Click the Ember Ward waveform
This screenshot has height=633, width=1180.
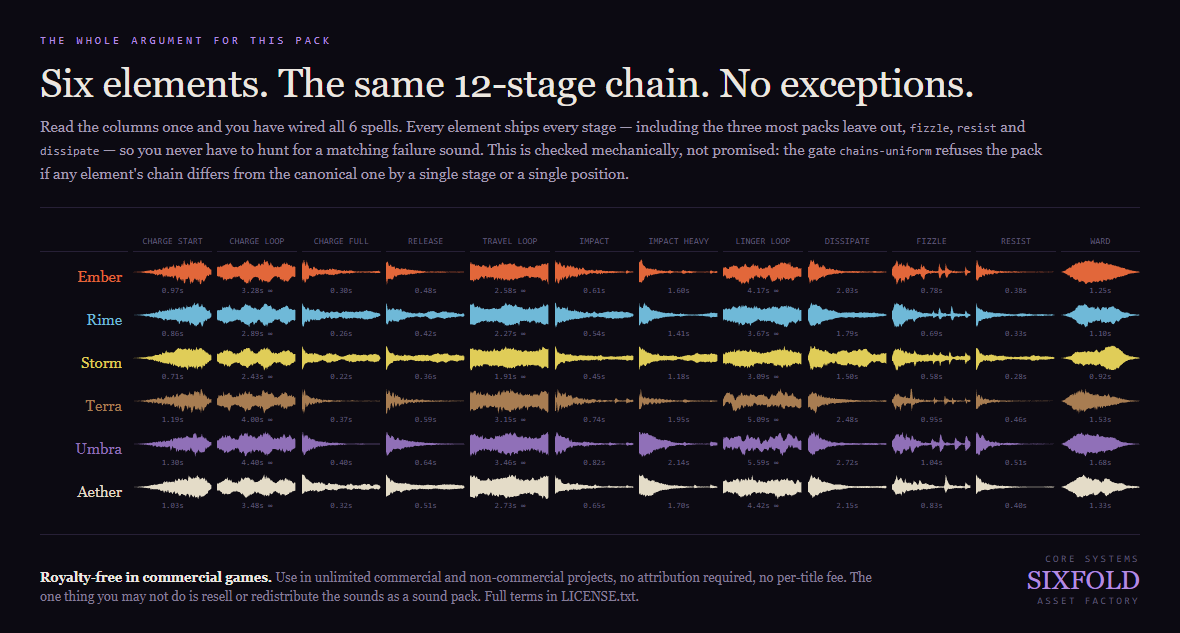pos(1100,272)
